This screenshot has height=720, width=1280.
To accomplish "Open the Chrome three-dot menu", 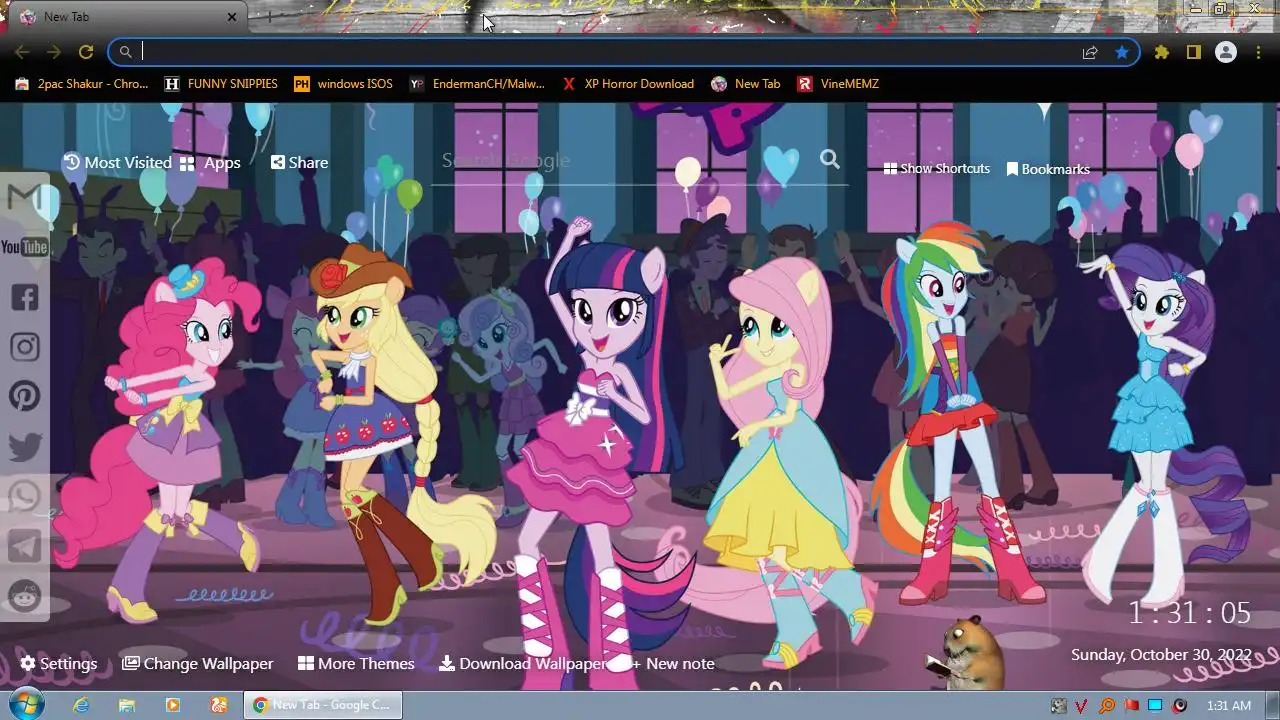I will tap(1257, 52).
